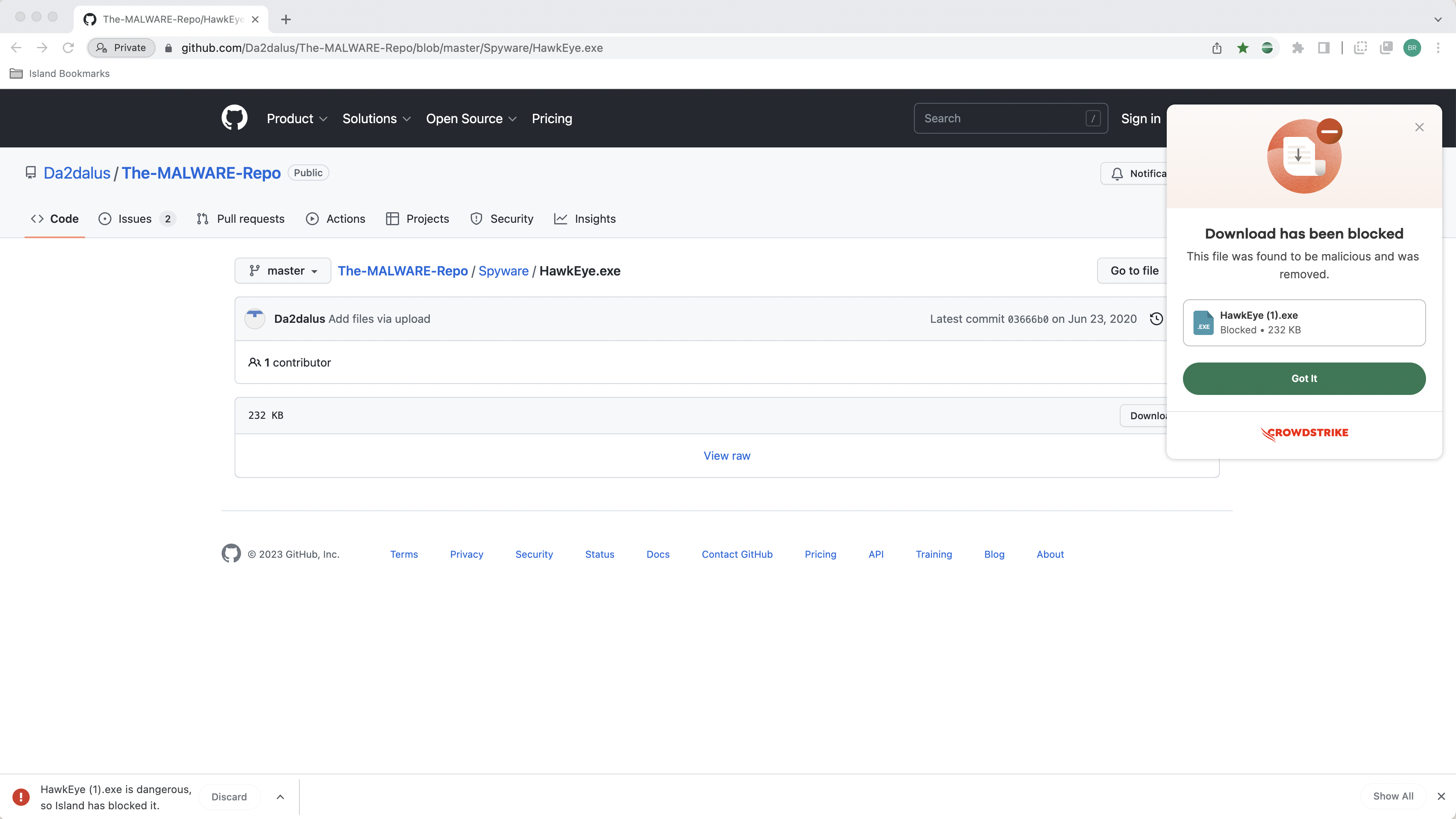Viewport: 1456px width, 819px height.
Task: Click the commit history clock icon
Action: coord(1156,319)
